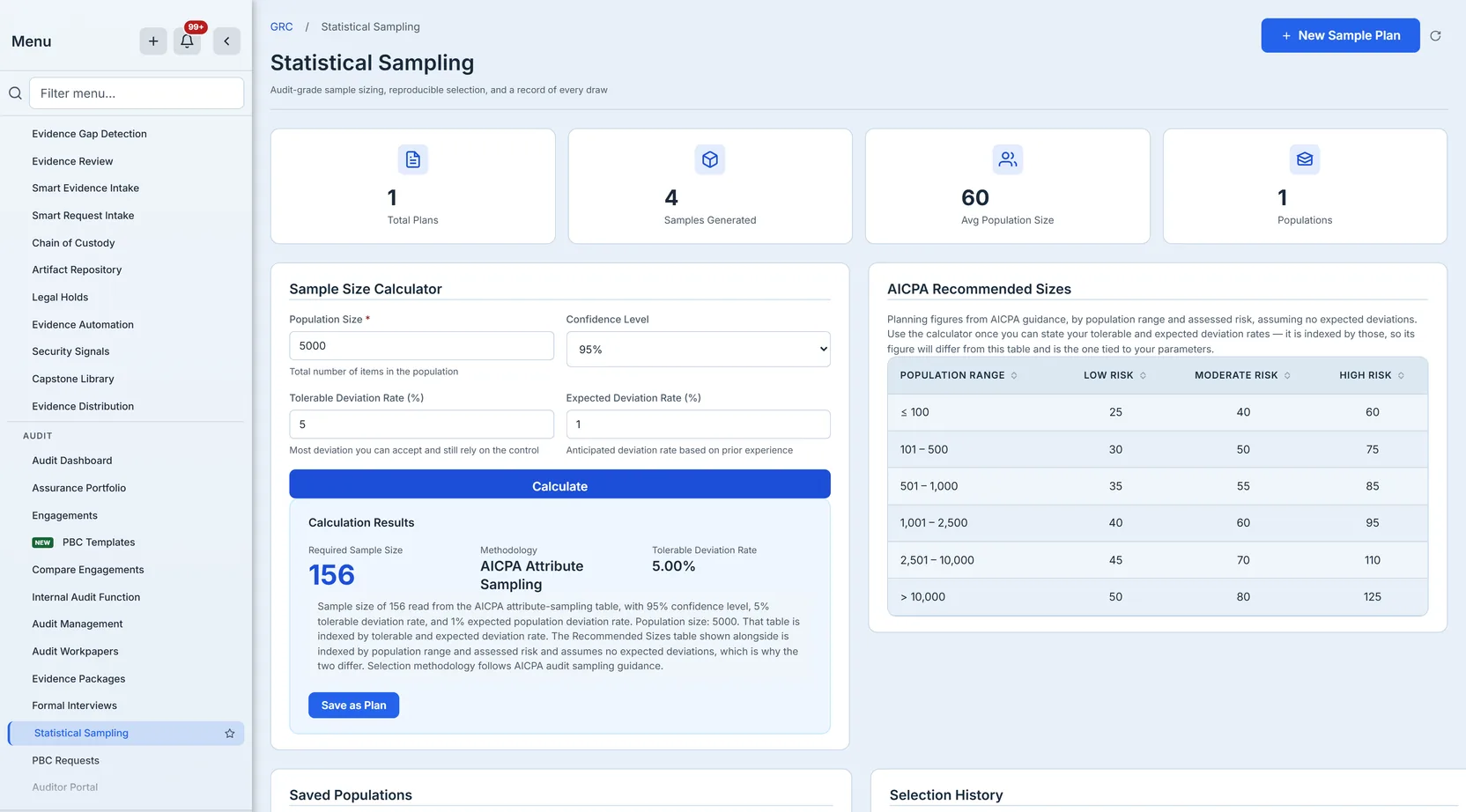Viewport: 1466px width, 812px height.
Task: Click the '101 – 500' range row
Action: 1157,449
